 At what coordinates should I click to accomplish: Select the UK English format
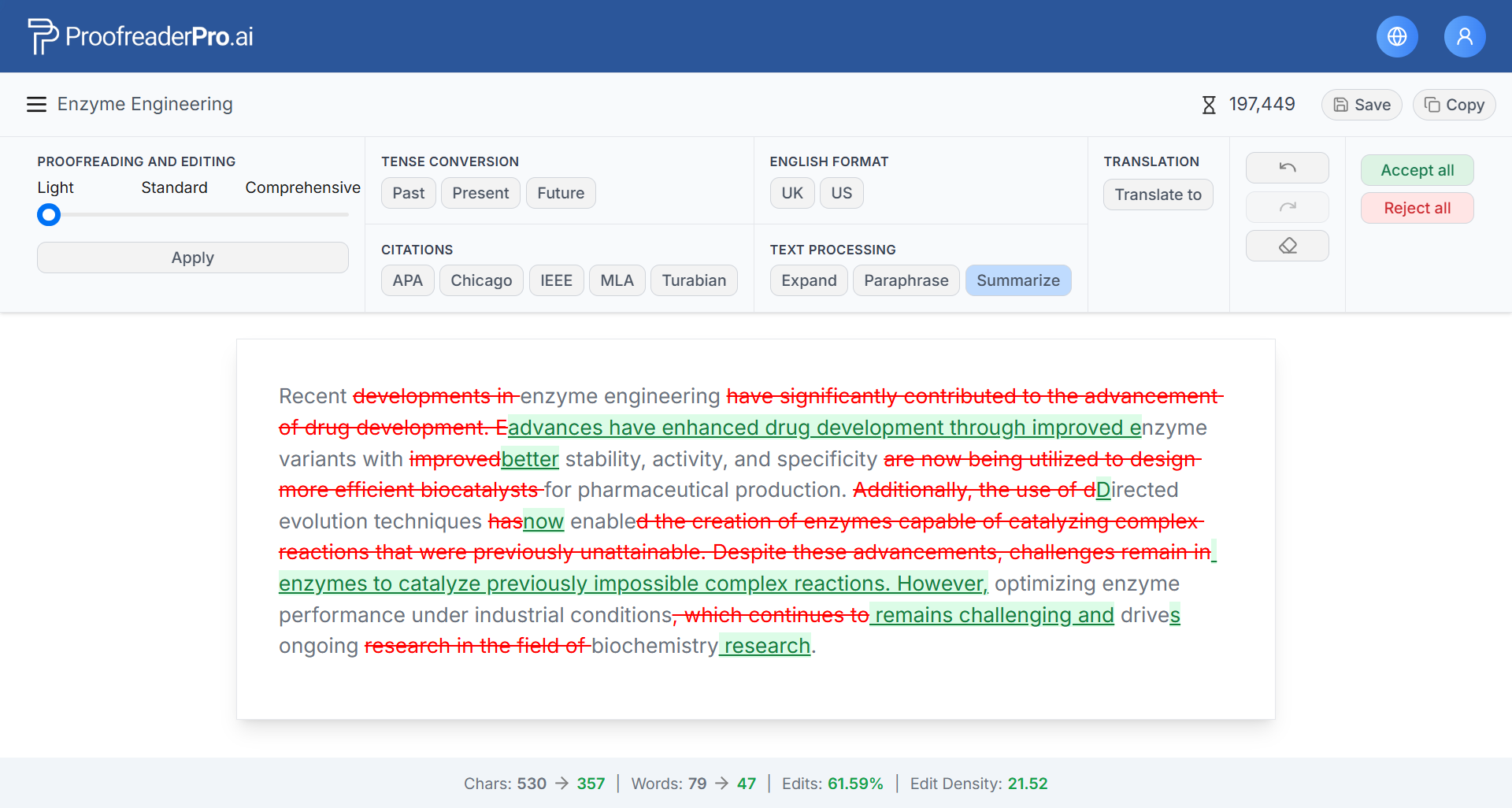point(792,193)
